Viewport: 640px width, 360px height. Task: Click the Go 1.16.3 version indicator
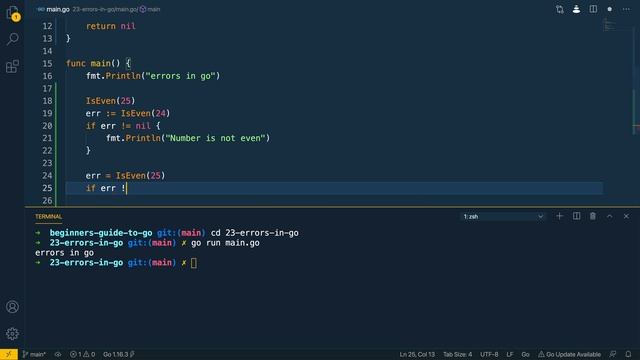pos(119,354)
